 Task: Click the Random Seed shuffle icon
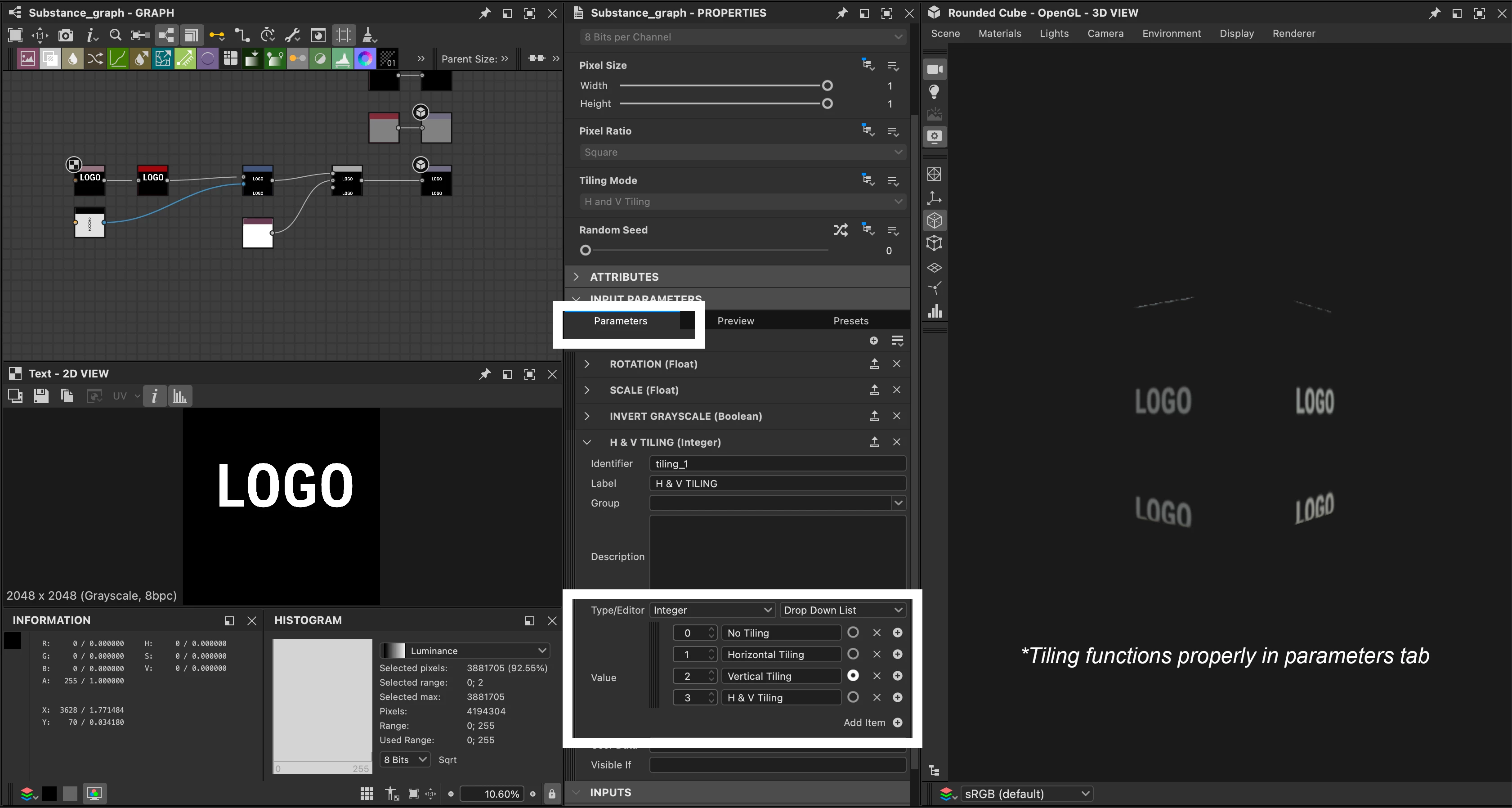pos(840,229)
